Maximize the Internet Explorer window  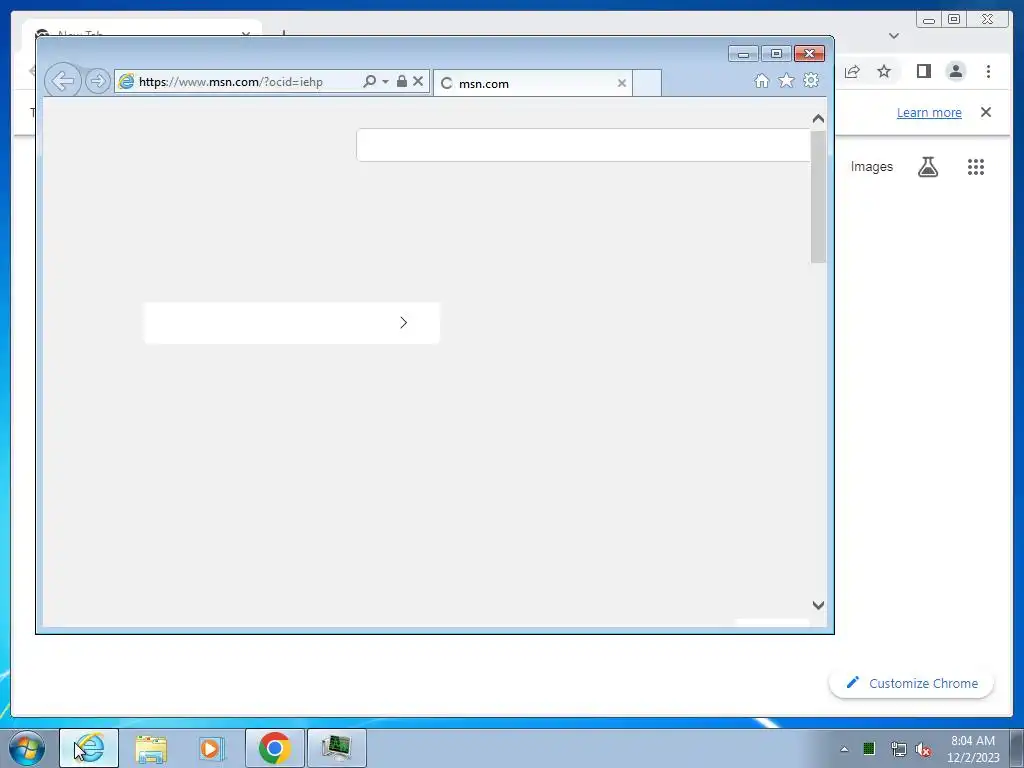click(x=776, y=54)
